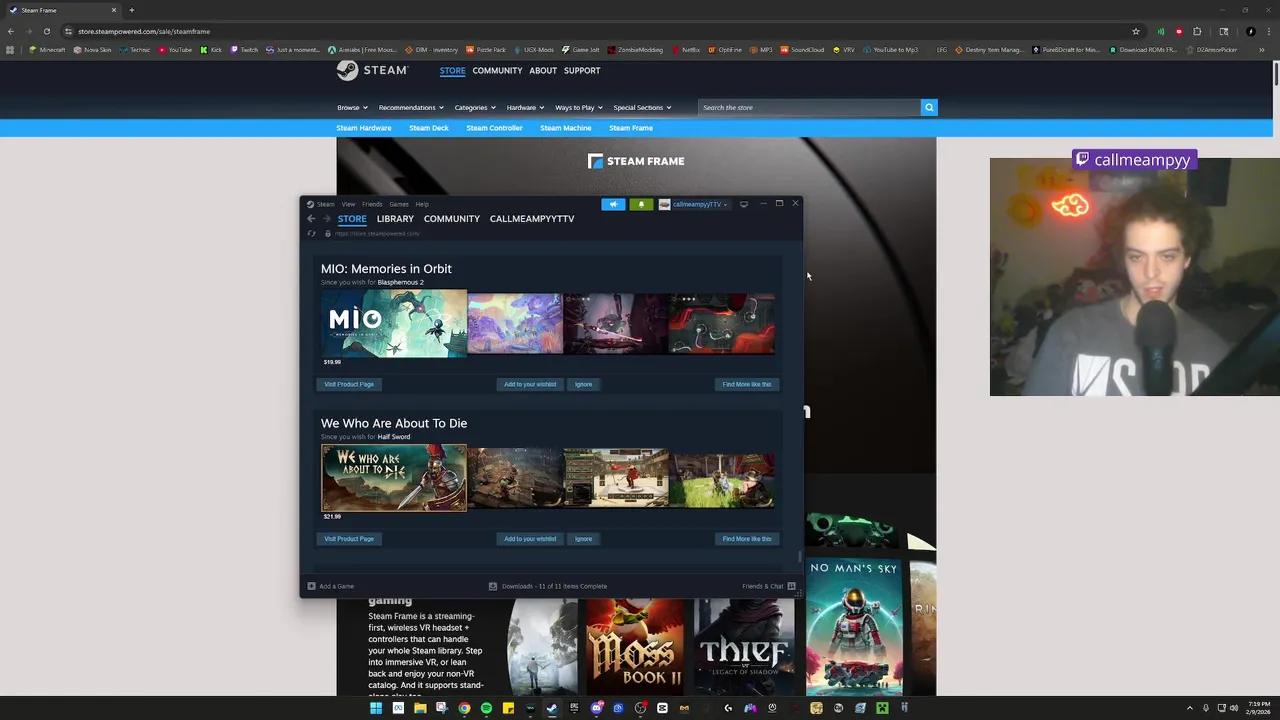Image resolution: width=1280 pixels, height=720 pixels.
Task: Click the back arrow in Steam client
Action: pos(311,219)
